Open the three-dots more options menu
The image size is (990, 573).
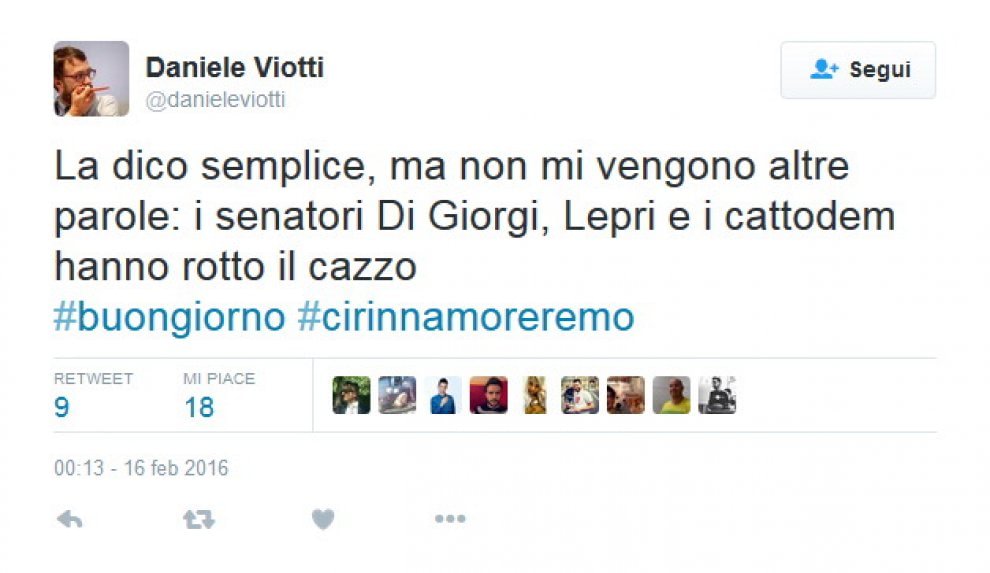coord(450,518)
